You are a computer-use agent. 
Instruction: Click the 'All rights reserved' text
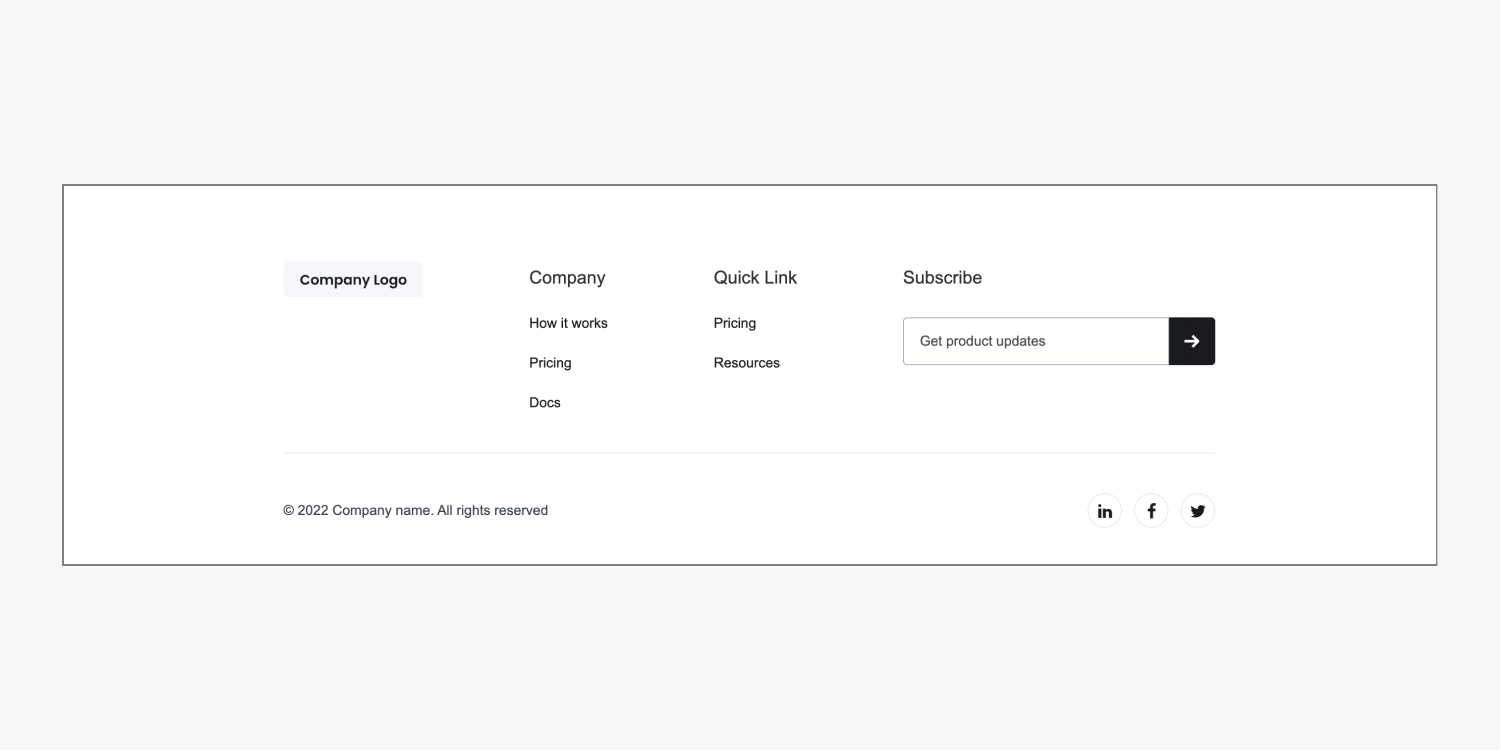pos(492,511)
